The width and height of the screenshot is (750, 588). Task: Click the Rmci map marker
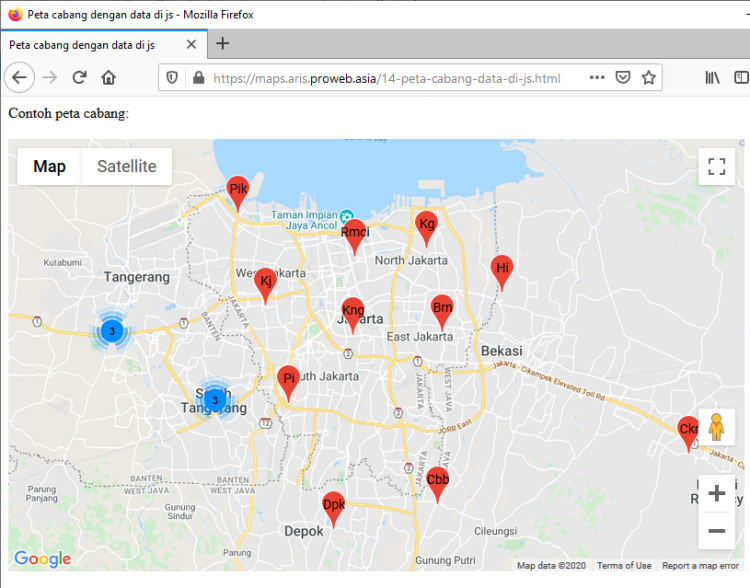(354, 236)
